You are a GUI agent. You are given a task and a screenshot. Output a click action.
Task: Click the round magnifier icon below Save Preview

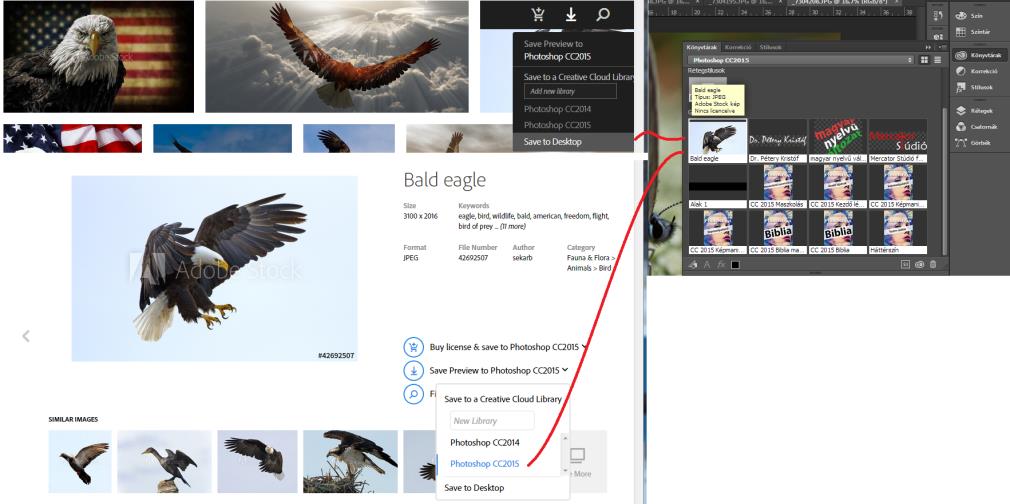414,394
